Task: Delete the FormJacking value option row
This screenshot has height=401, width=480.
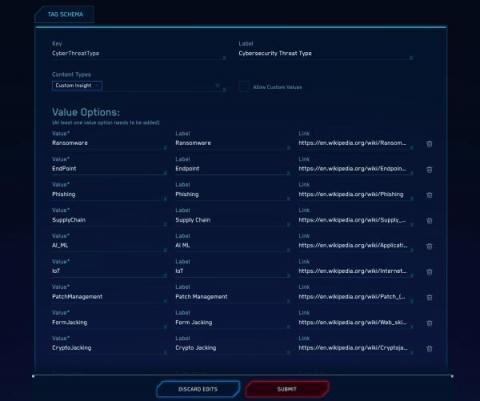Action: 429,323
